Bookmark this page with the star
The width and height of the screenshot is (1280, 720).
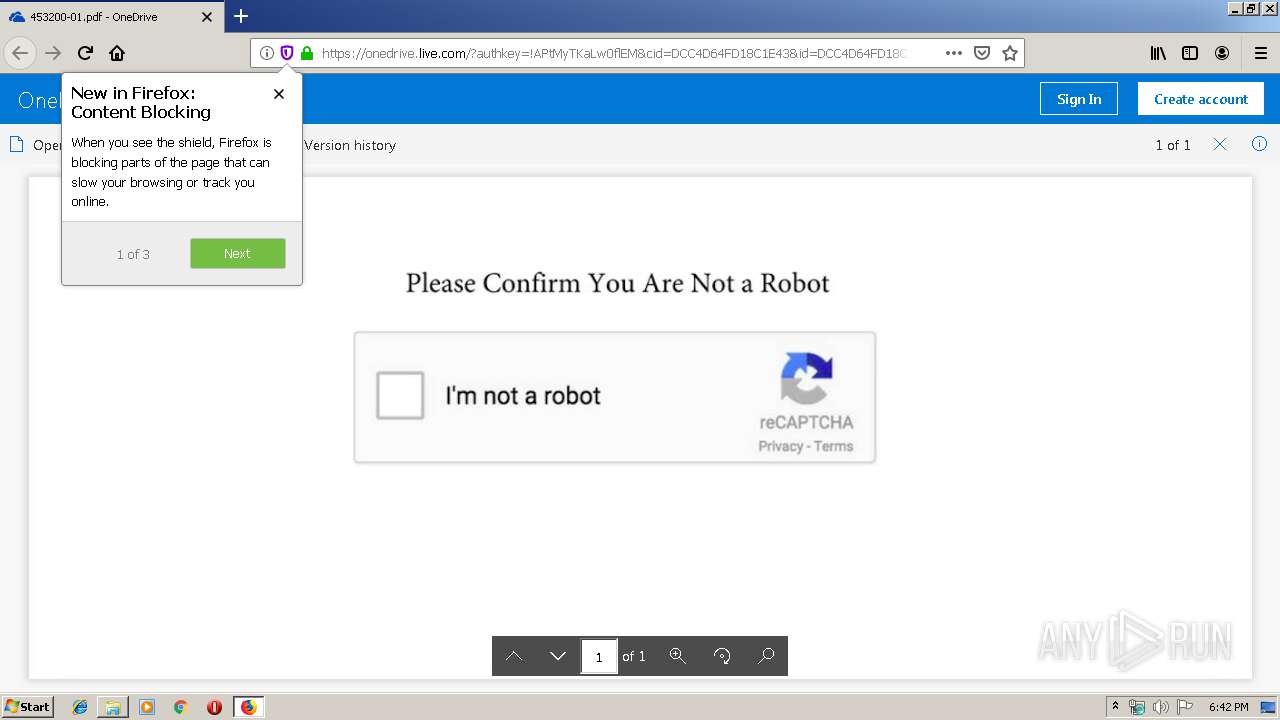[1010, 53]
